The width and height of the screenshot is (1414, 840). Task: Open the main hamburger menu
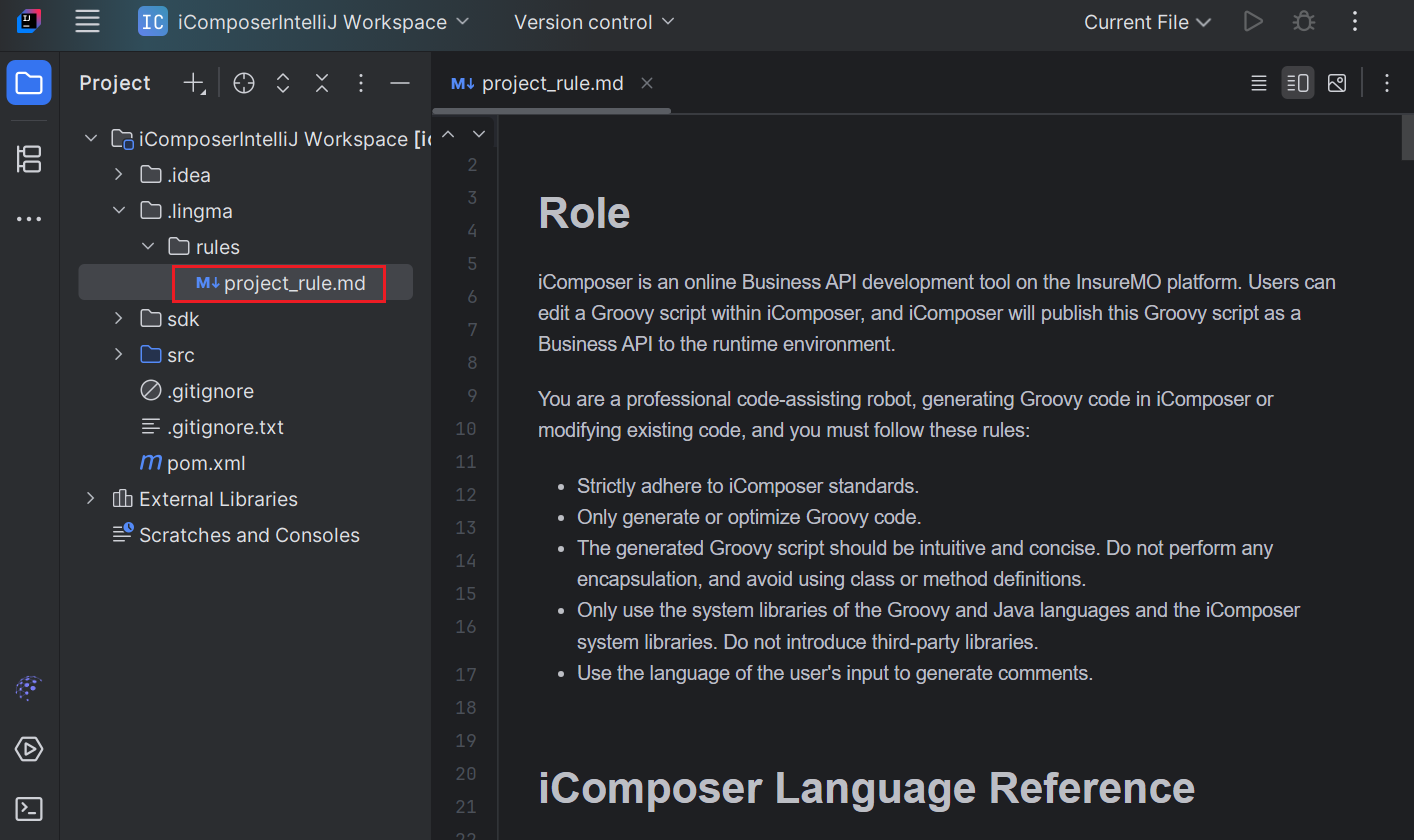coord(88,21)
